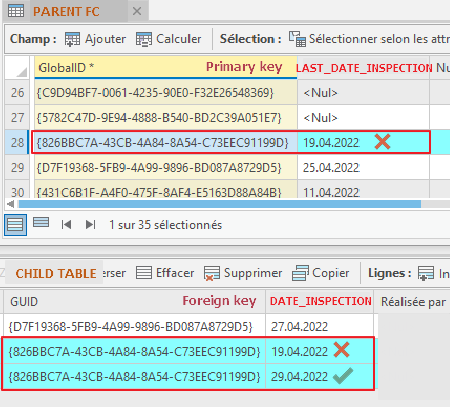Click the horizontal scrollbar thumb

point(220,204)
